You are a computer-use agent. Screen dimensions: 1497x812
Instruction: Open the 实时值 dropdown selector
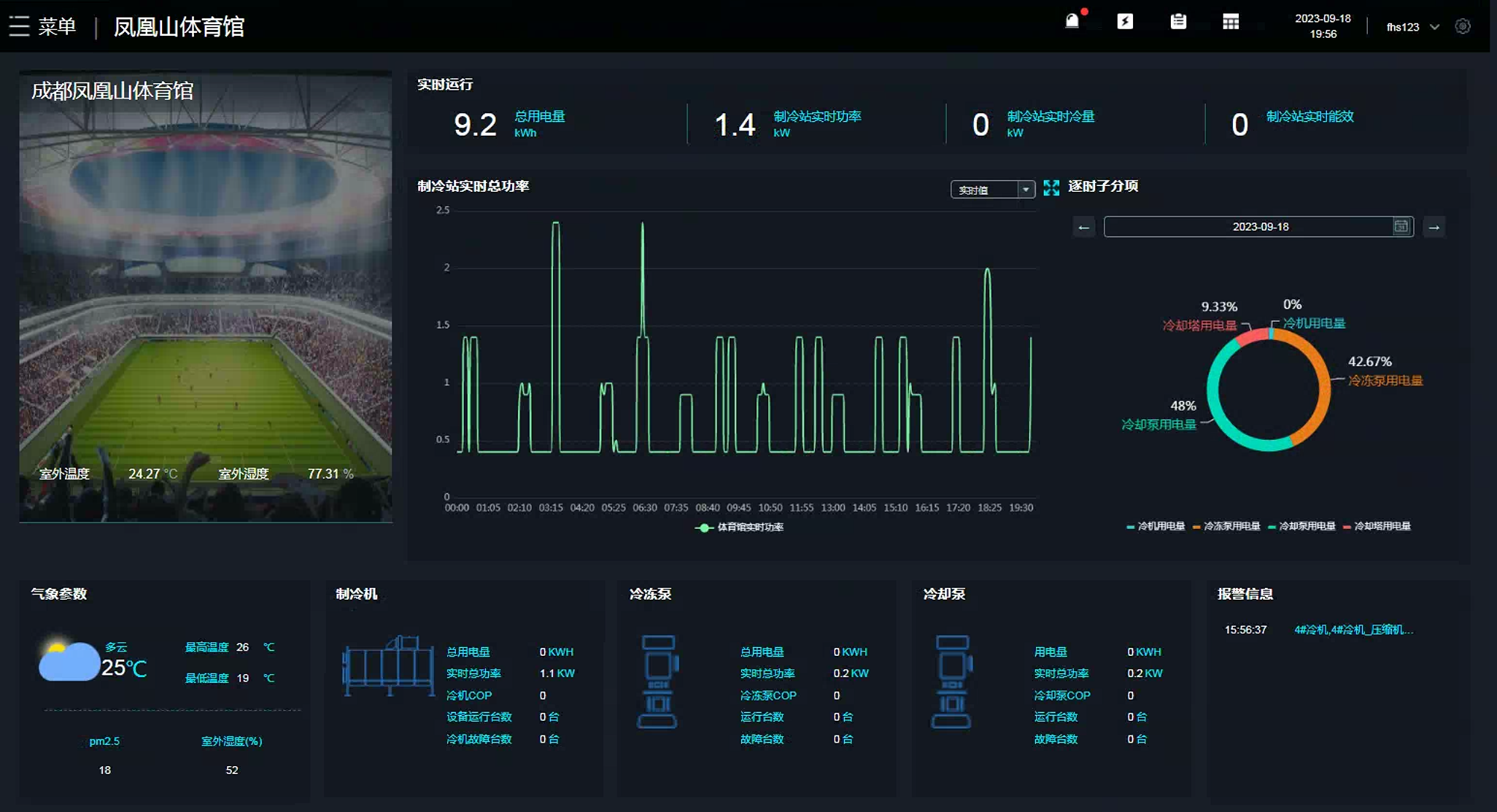coord(992,190)
